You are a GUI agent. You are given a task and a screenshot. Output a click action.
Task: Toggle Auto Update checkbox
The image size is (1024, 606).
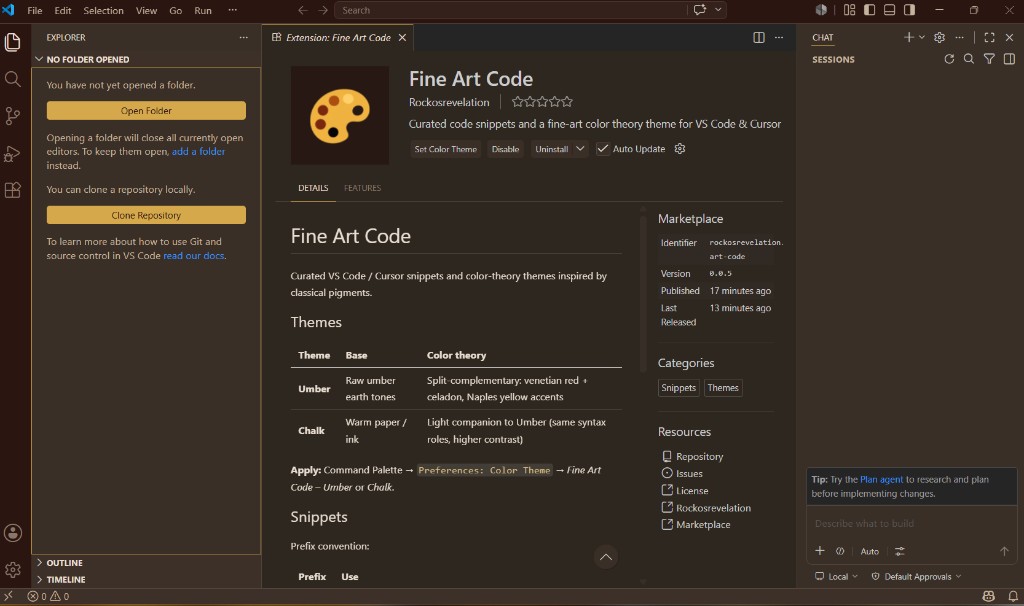click(602, 149)
